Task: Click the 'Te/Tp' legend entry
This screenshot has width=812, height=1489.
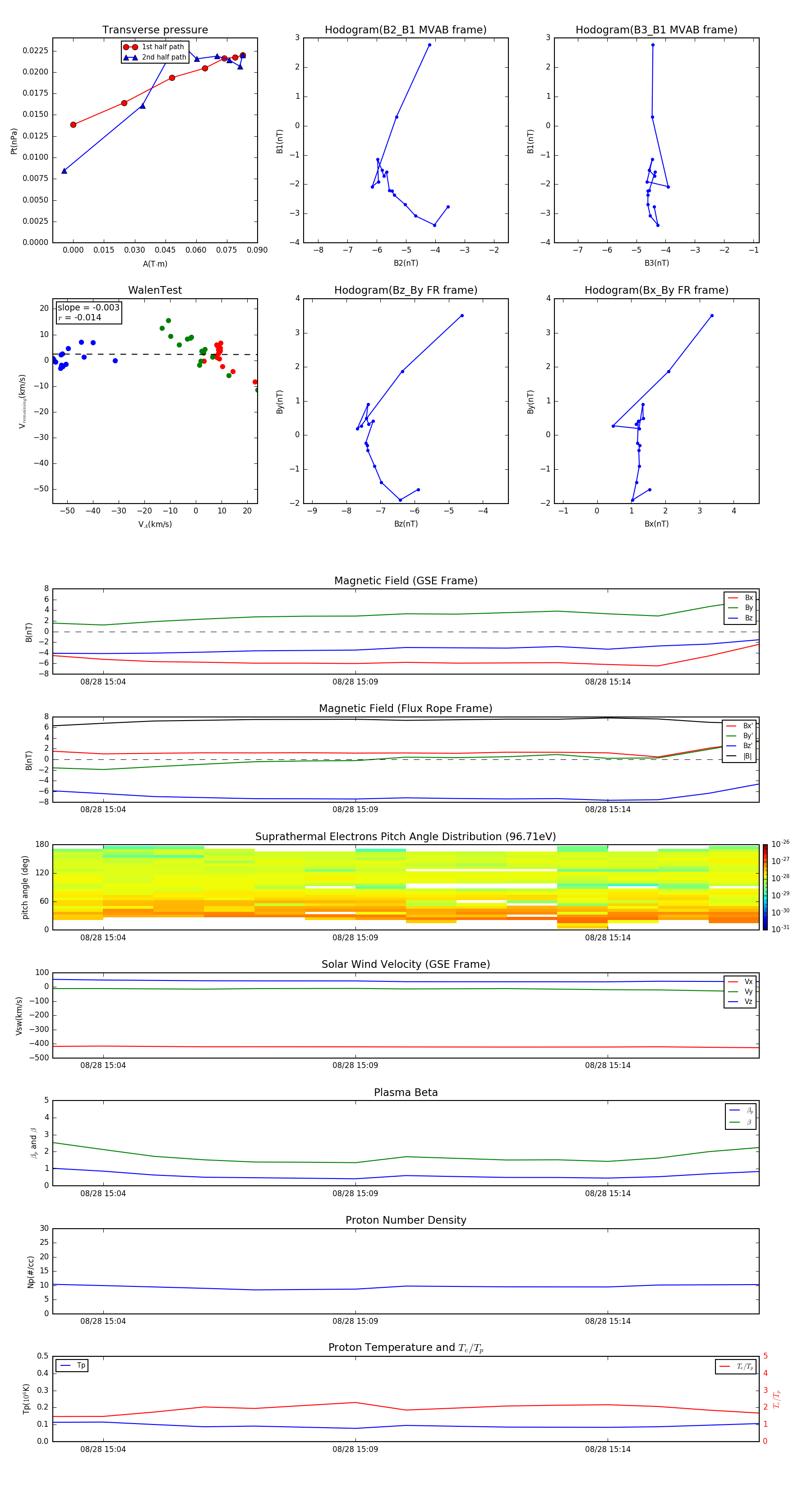Action: pyautogui.click(x=736, y=1366)
